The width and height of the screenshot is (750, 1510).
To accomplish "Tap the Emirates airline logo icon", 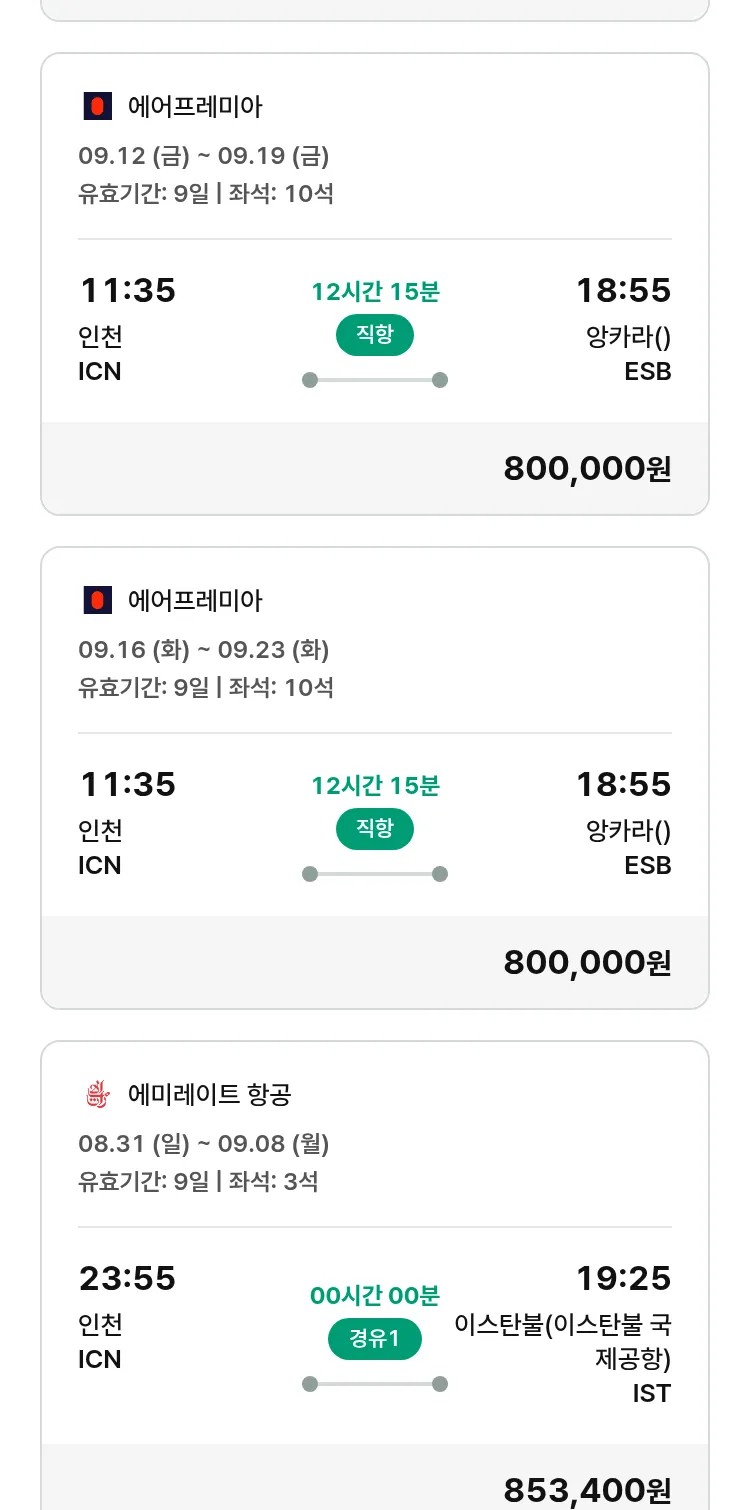I will click(97, 1094).
